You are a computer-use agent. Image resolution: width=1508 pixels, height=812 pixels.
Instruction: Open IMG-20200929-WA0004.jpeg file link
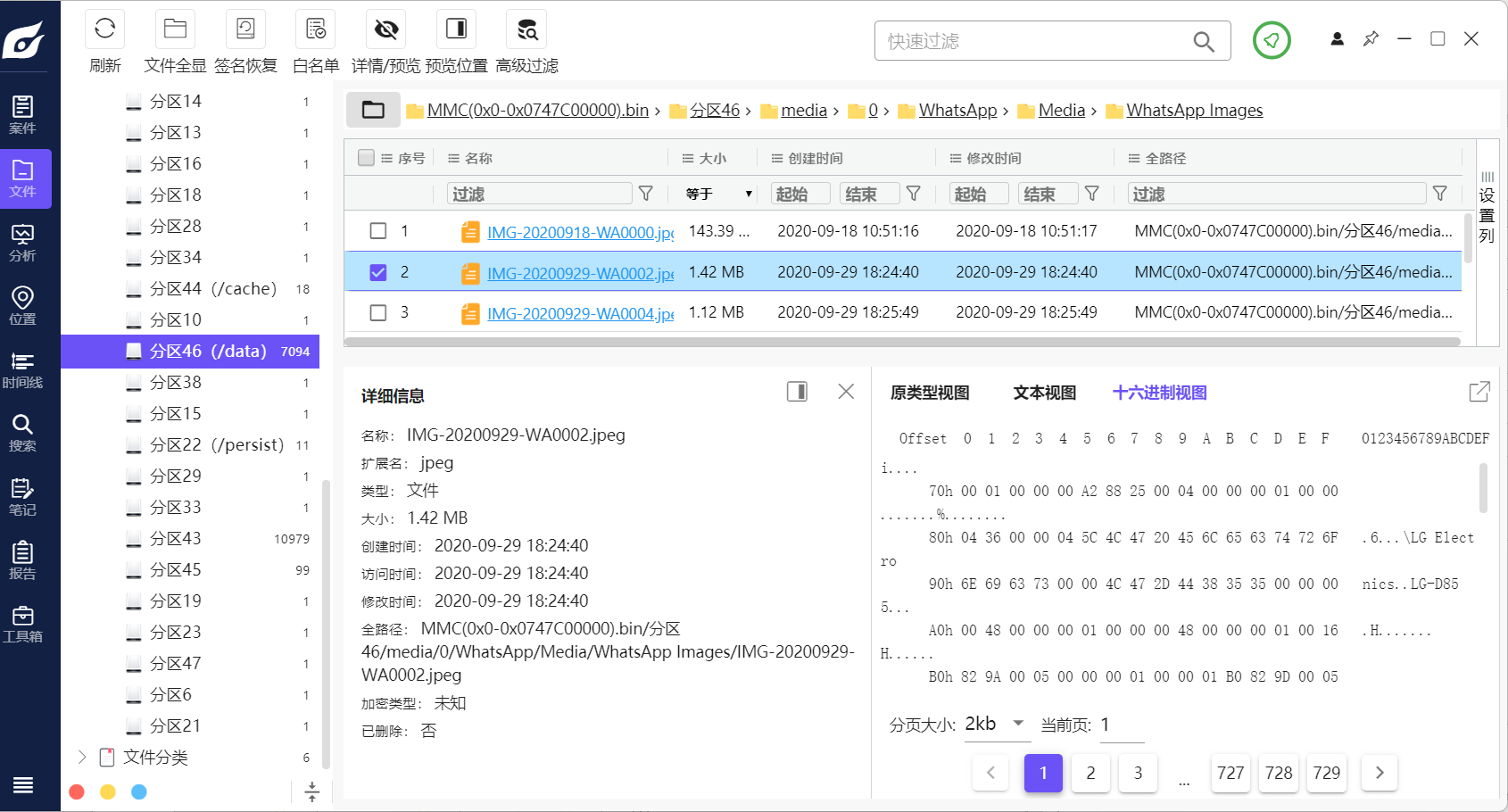[x=581, y=313]
